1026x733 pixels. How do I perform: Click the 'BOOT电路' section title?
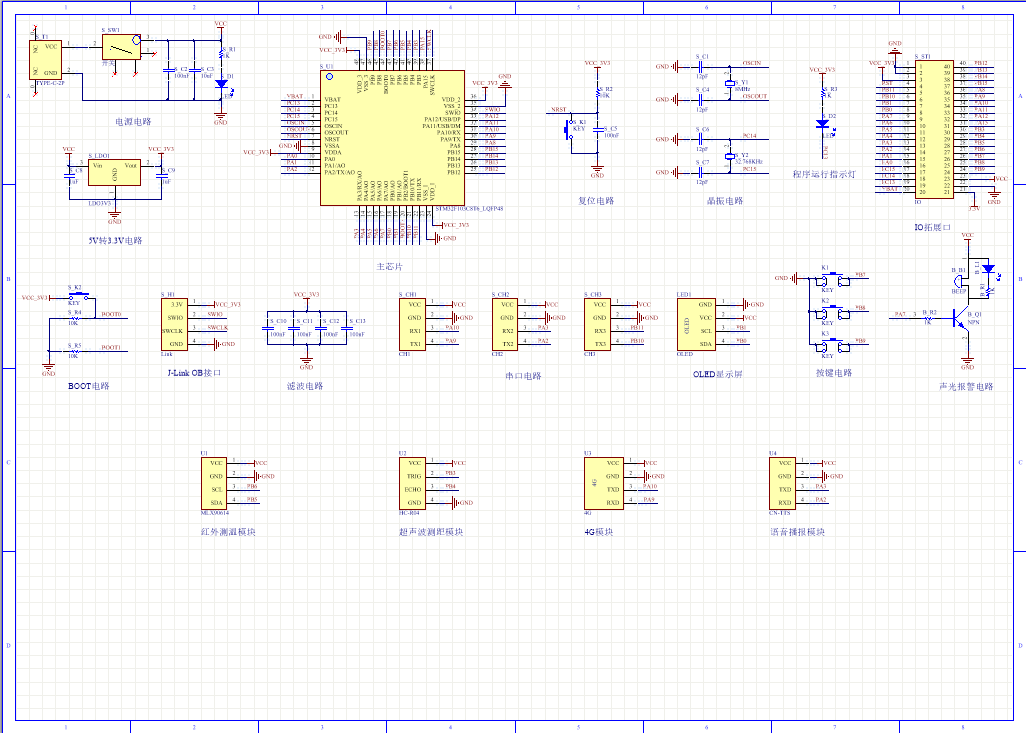click(x=88, y=386)
